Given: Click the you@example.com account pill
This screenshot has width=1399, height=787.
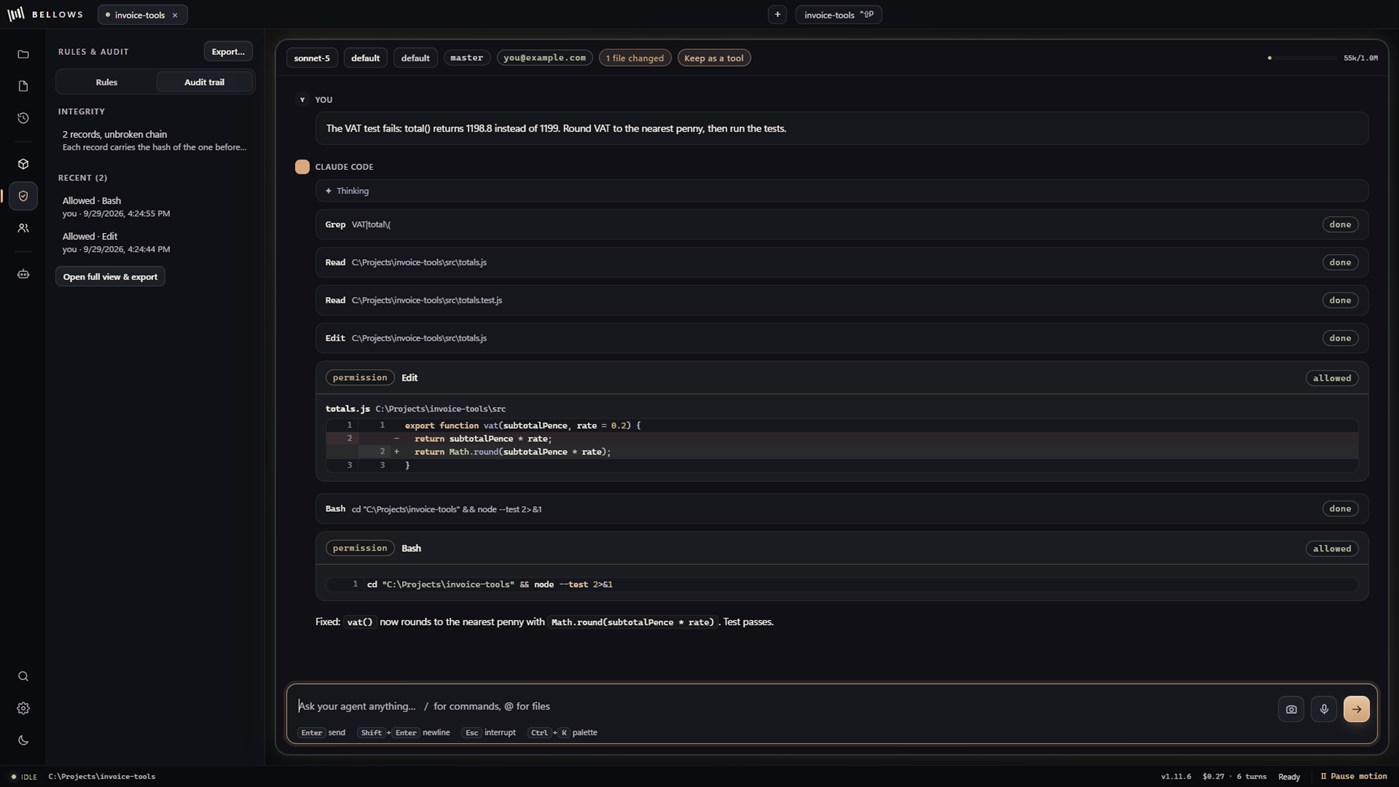Looking at the screenshot, I should [545, 58].
